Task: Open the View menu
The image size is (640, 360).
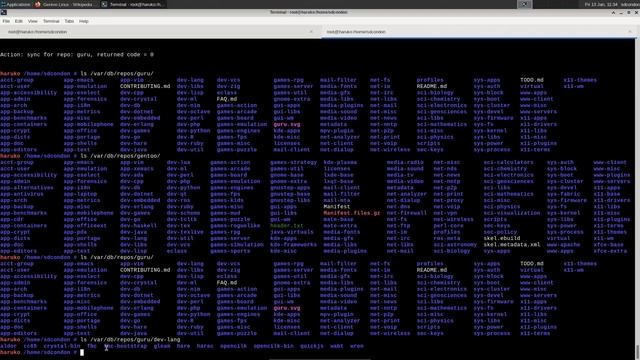Action: [x=33, y=21]
